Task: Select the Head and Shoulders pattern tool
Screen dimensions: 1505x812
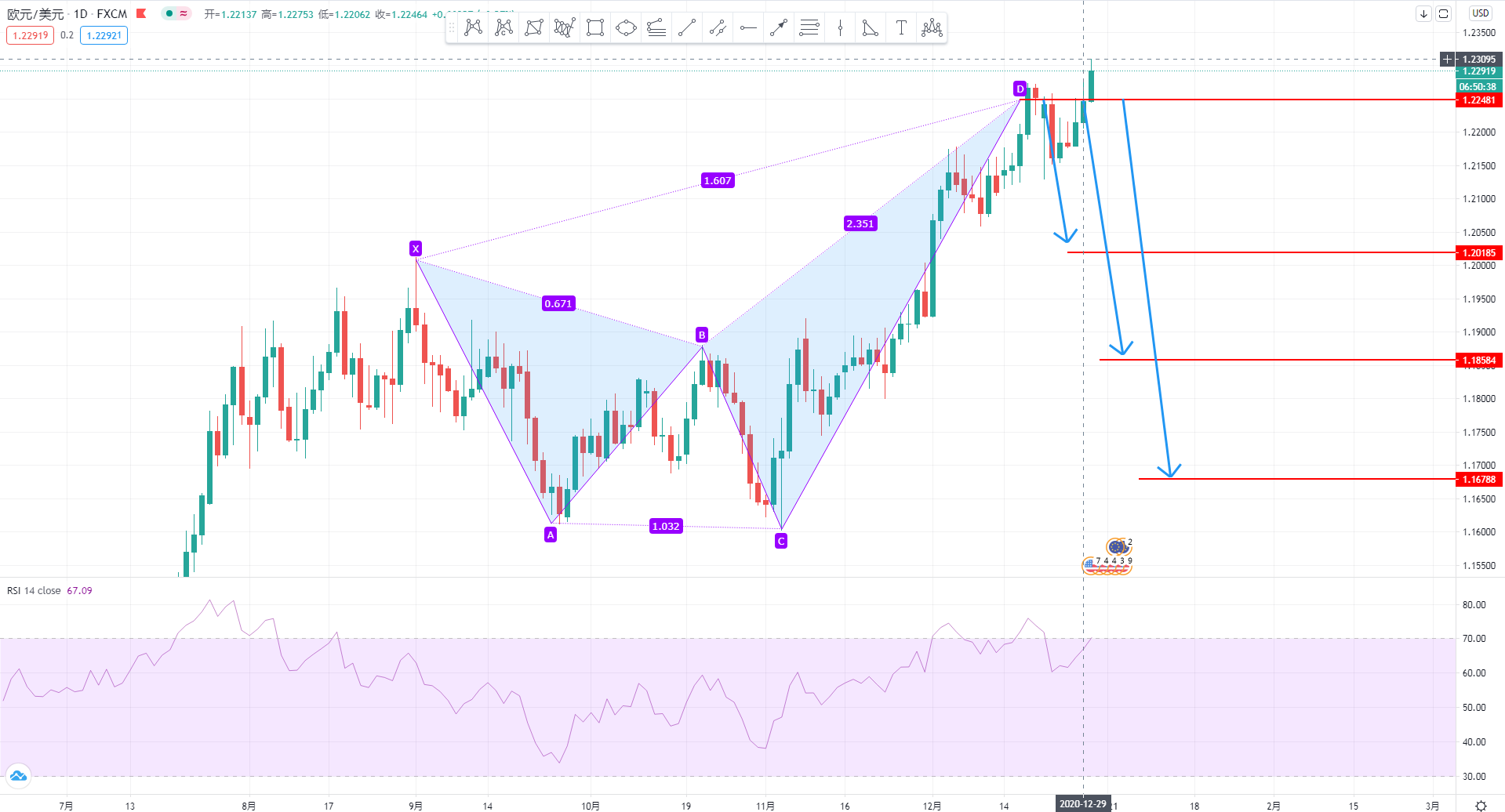Action: [x=932, y=28]
